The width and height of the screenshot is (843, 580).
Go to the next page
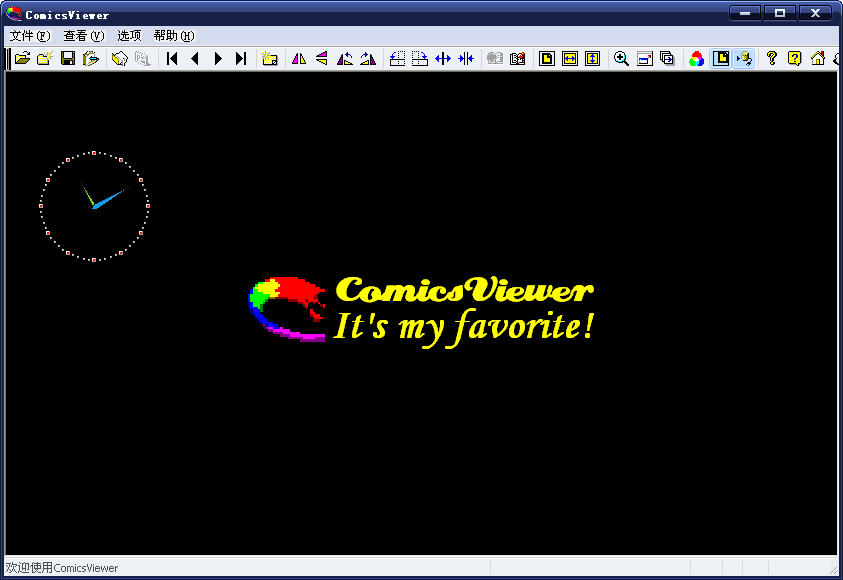click(218, 58)
